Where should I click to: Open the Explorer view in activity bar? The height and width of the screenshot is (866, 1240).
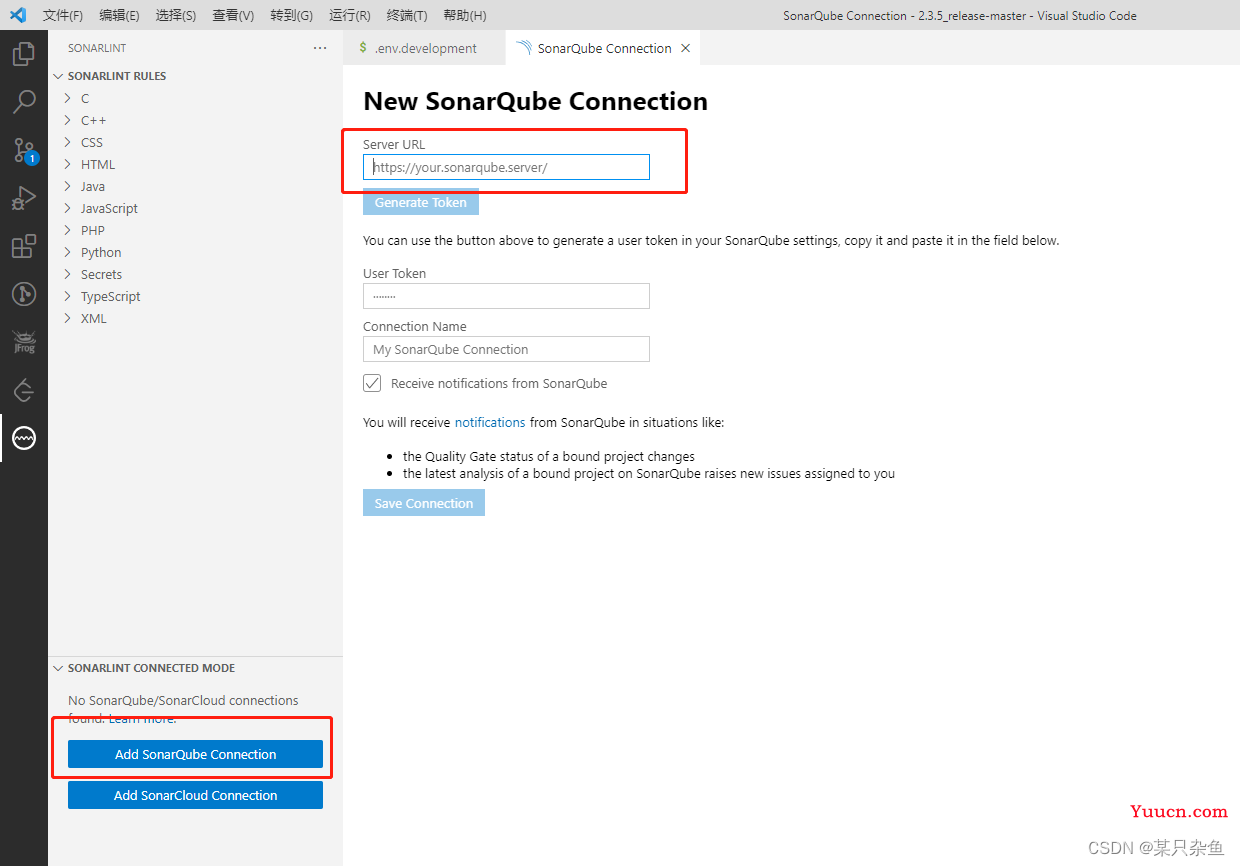tap(24, 53)
